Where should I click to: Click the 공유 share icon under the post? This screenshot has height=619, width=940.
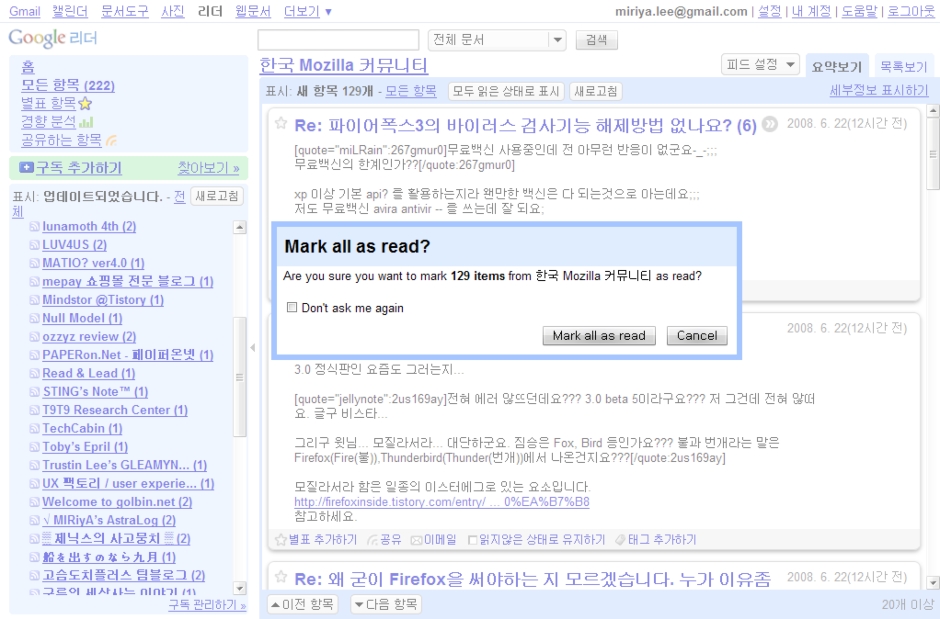point(372,540)
